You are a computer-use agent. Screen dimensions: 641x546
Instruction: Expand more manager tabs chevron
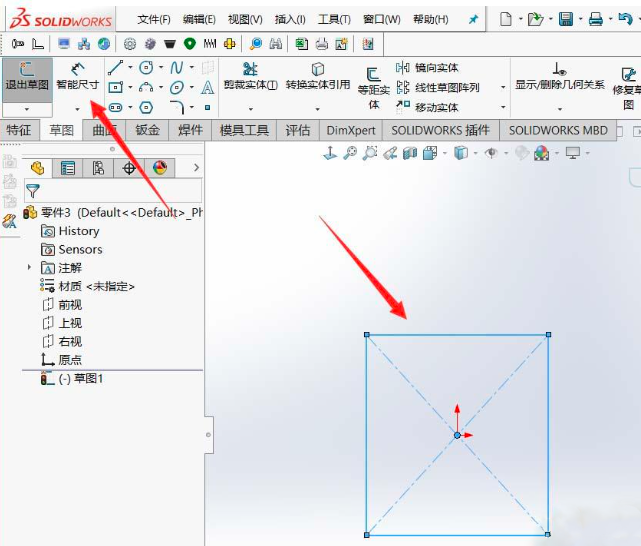(197, 168)
